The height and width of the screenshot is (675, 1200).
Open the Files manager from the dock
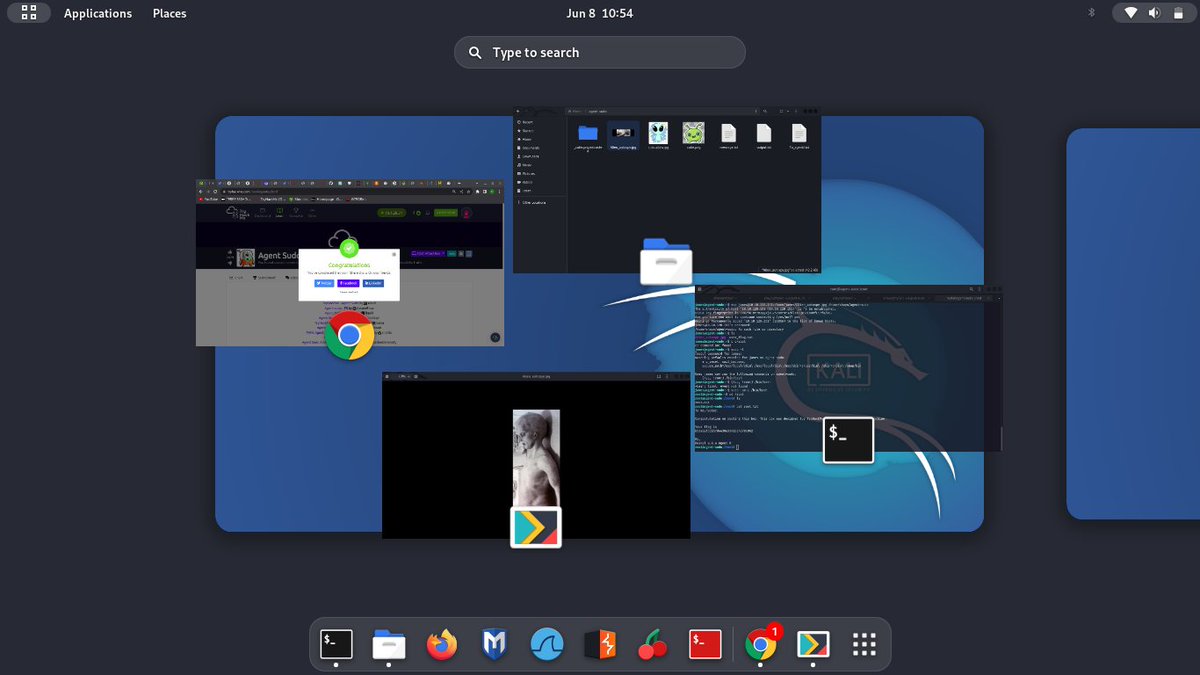[389, 644]
